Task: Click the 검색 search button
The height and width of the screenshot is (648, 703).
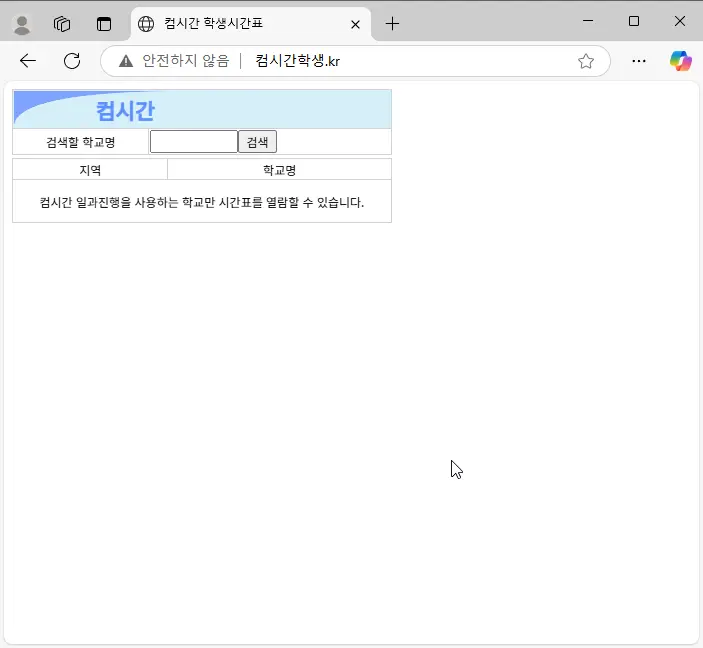Action: click(x=257, y=142)
